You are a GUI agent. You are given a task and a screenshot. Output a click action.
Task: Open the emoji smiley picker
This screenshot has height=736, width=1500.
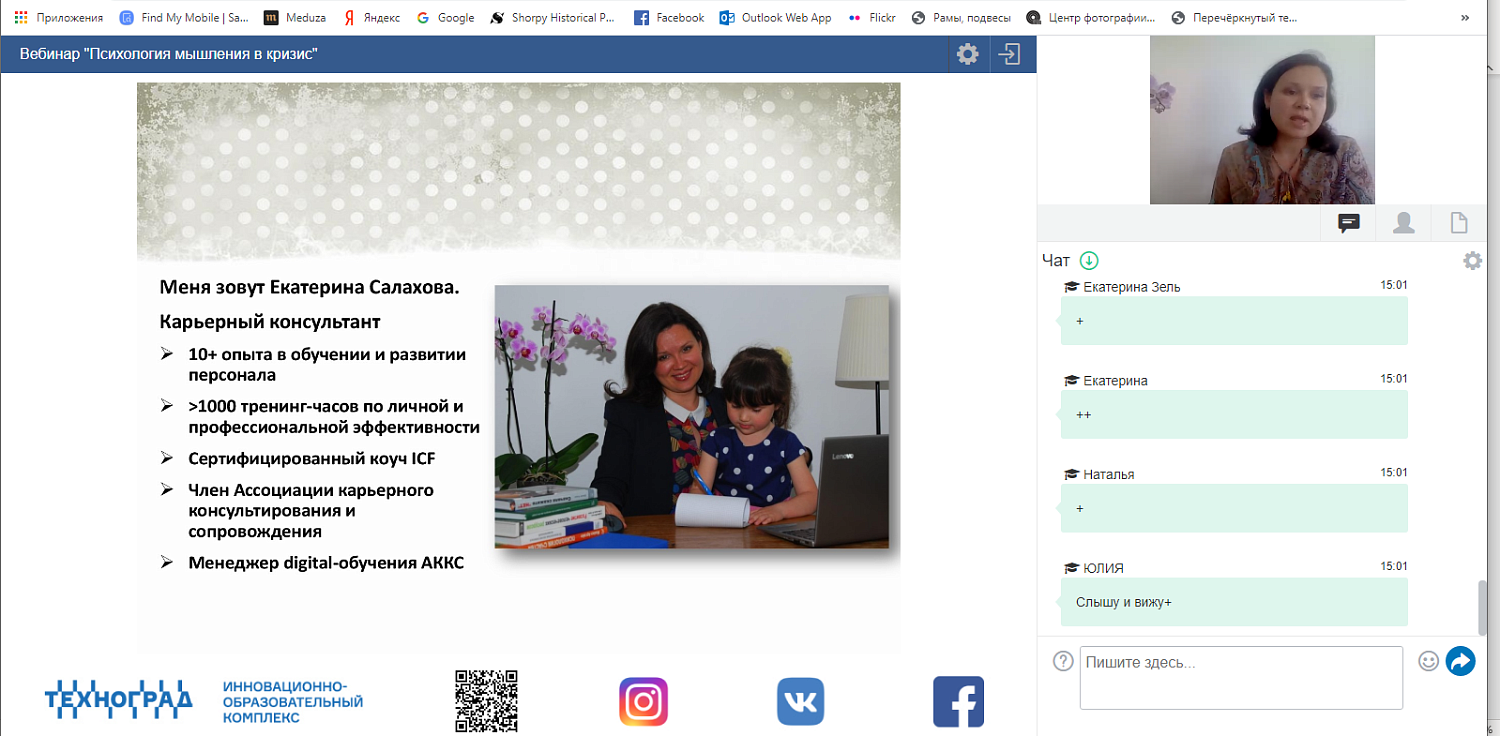(1429, 661)
